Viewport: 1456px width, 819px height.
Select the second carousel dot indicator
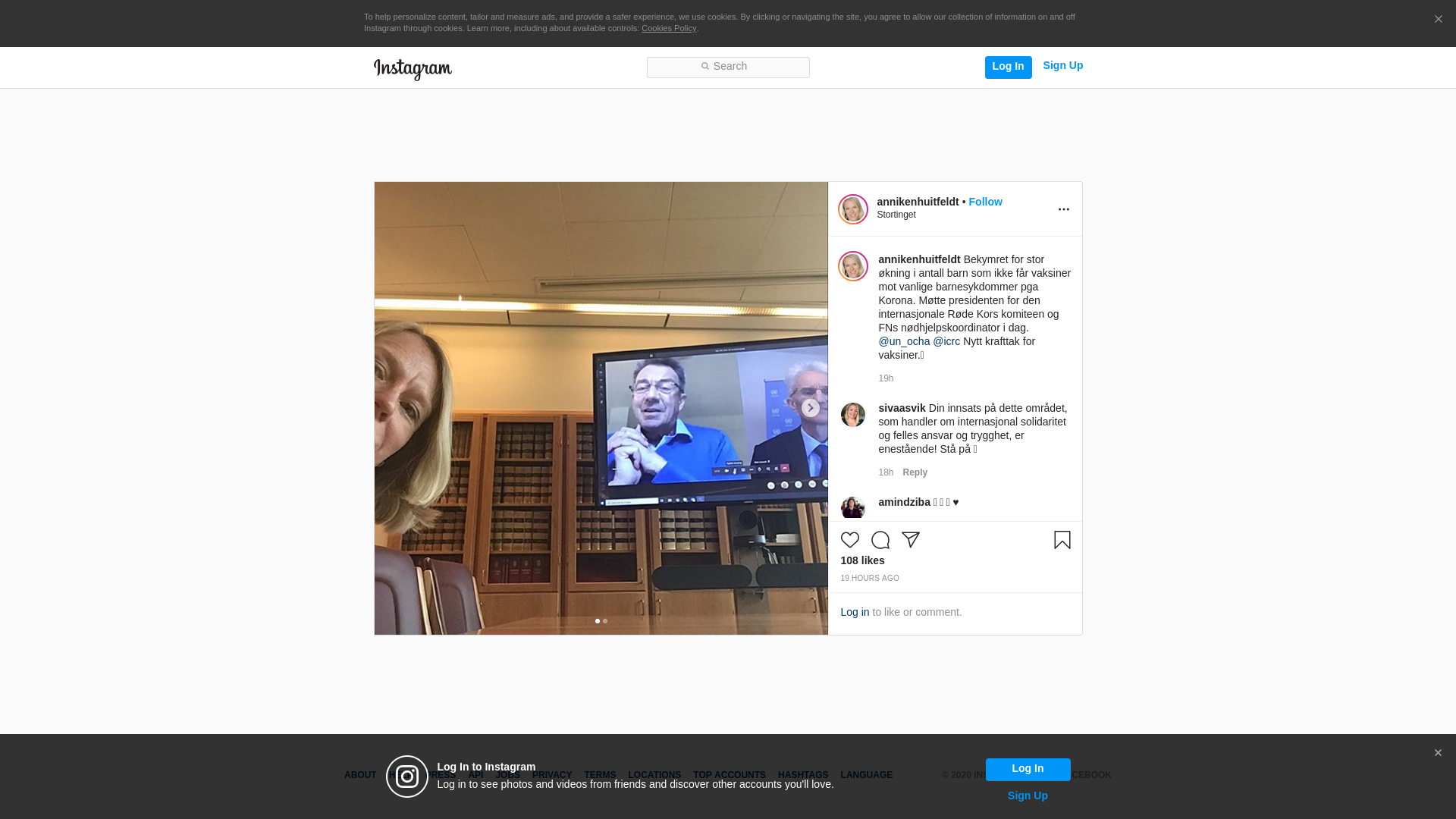point(605,621)
